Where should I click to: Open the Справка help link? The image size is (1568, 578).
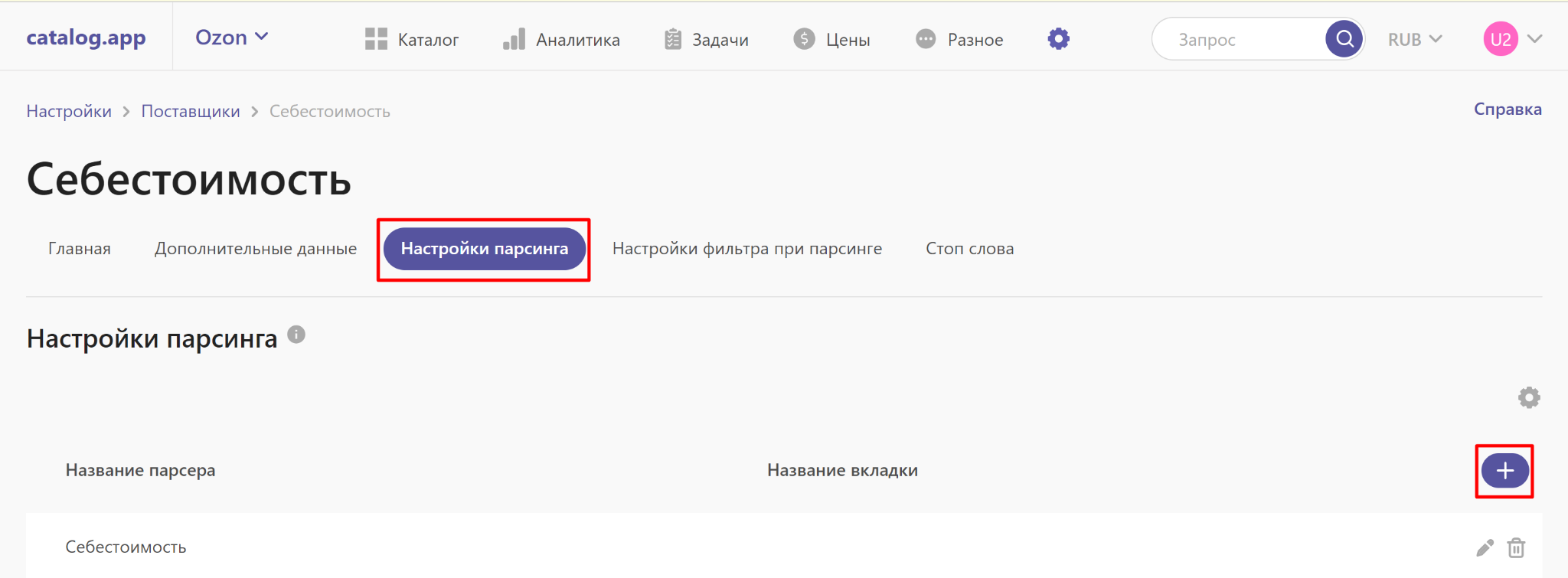coord(1507,109)
